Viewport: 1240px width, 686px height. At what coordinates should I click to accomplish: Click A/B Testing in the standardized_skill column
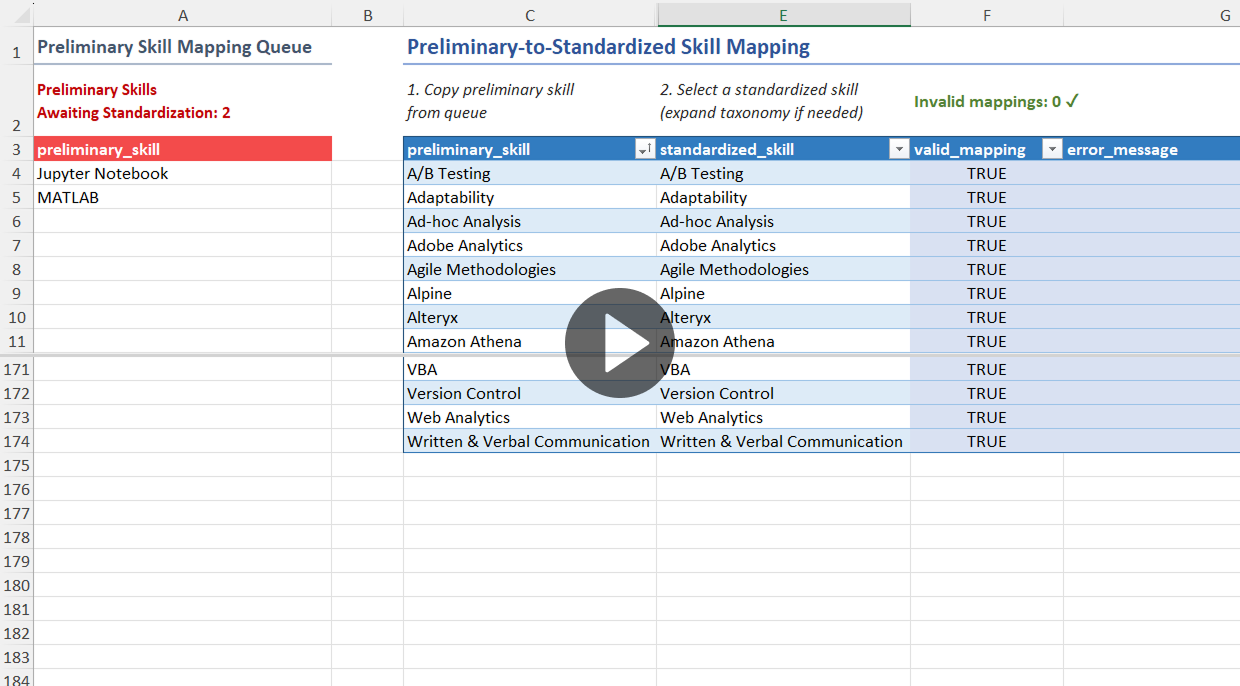783,174
